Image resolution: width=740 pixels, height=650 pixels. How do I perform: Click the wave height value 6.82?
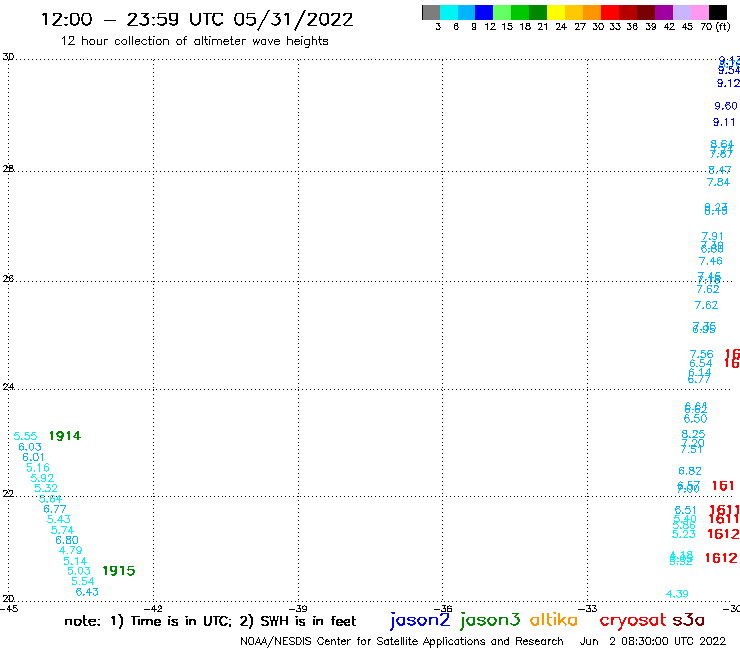tap(690, 471)
